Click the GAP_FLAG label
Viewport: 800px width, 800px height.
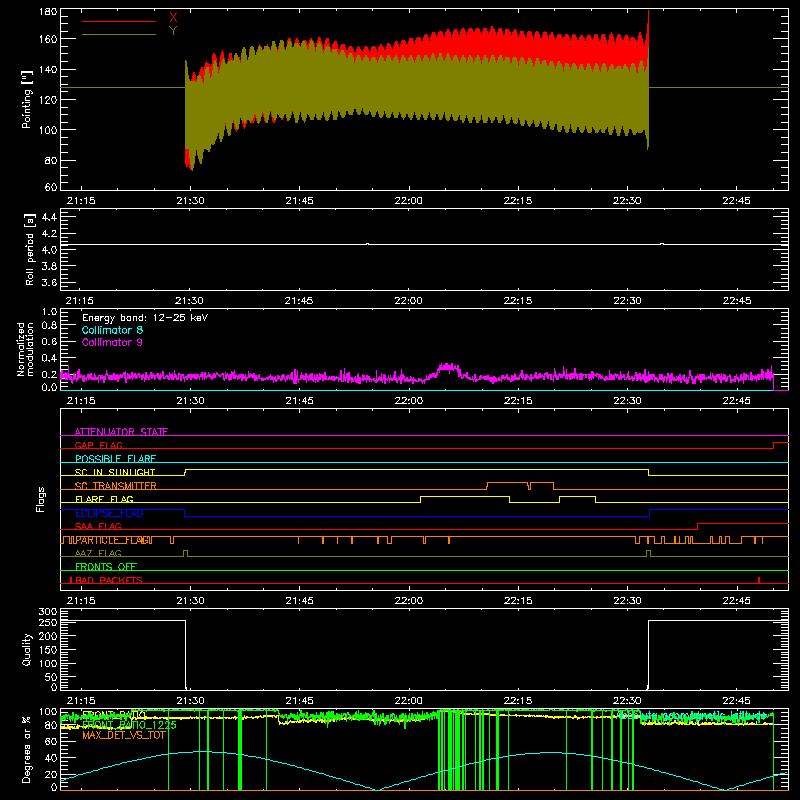(x=98, y=445)
